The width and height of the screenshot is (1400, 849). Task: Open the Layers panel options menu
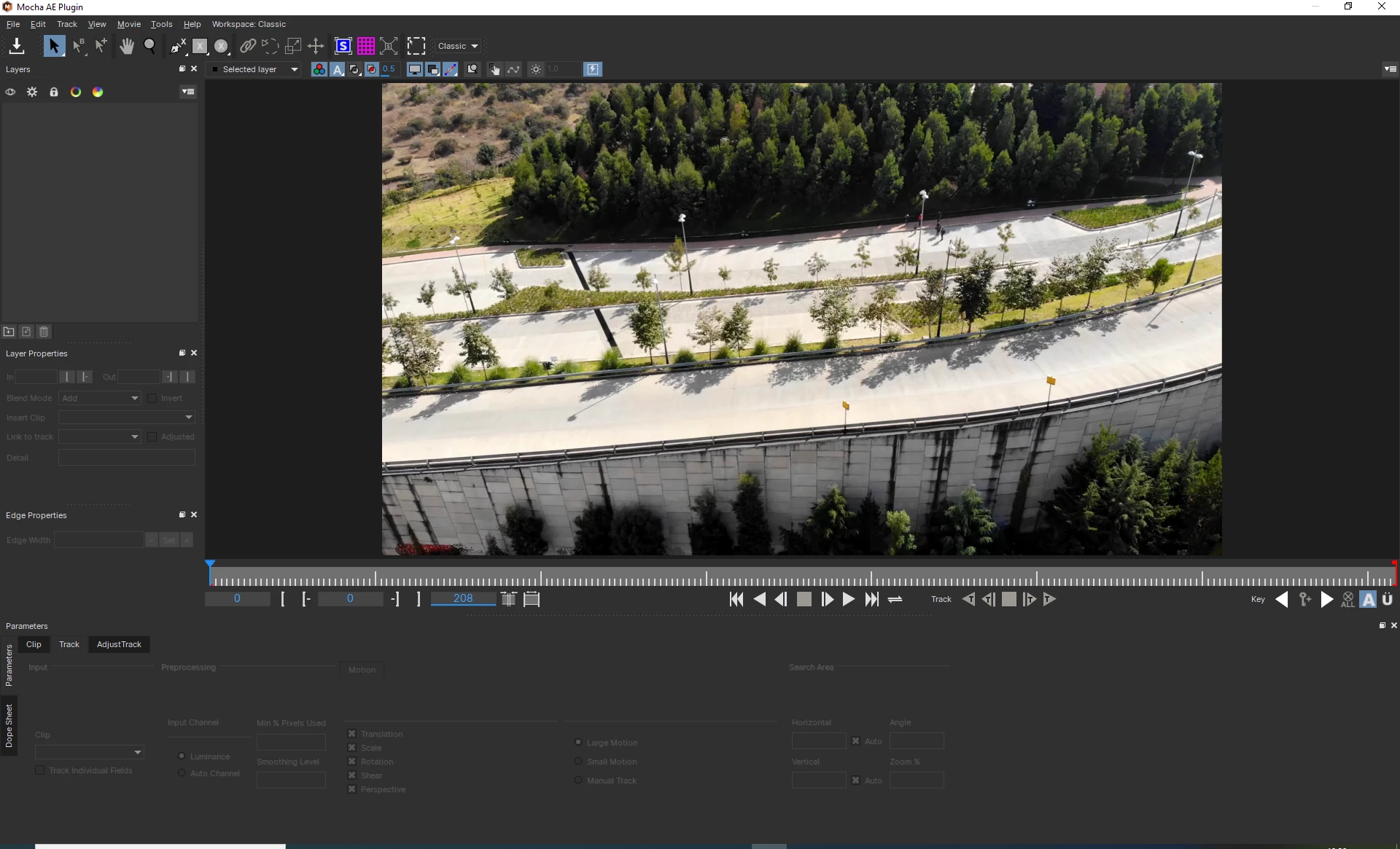(188, 92)
